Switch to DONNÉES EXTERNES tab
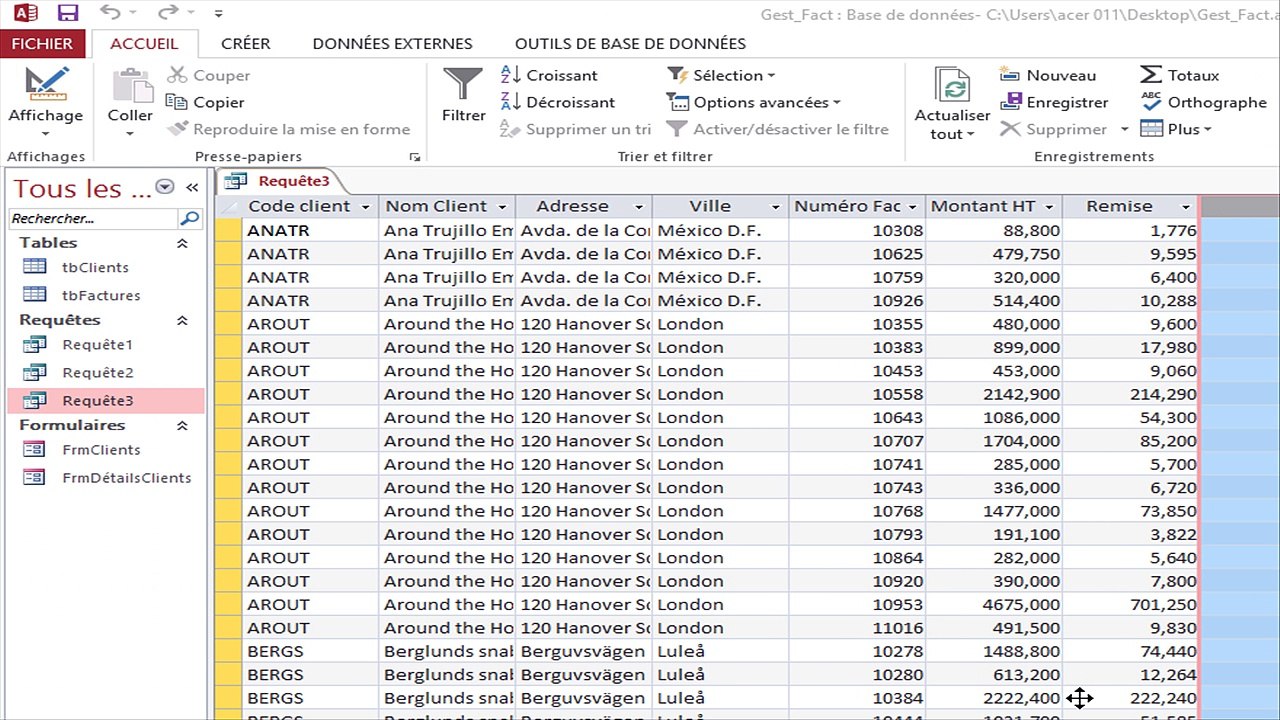Image resolution: width=1280 pixels, height=720 pixels. tap(393, 43)
